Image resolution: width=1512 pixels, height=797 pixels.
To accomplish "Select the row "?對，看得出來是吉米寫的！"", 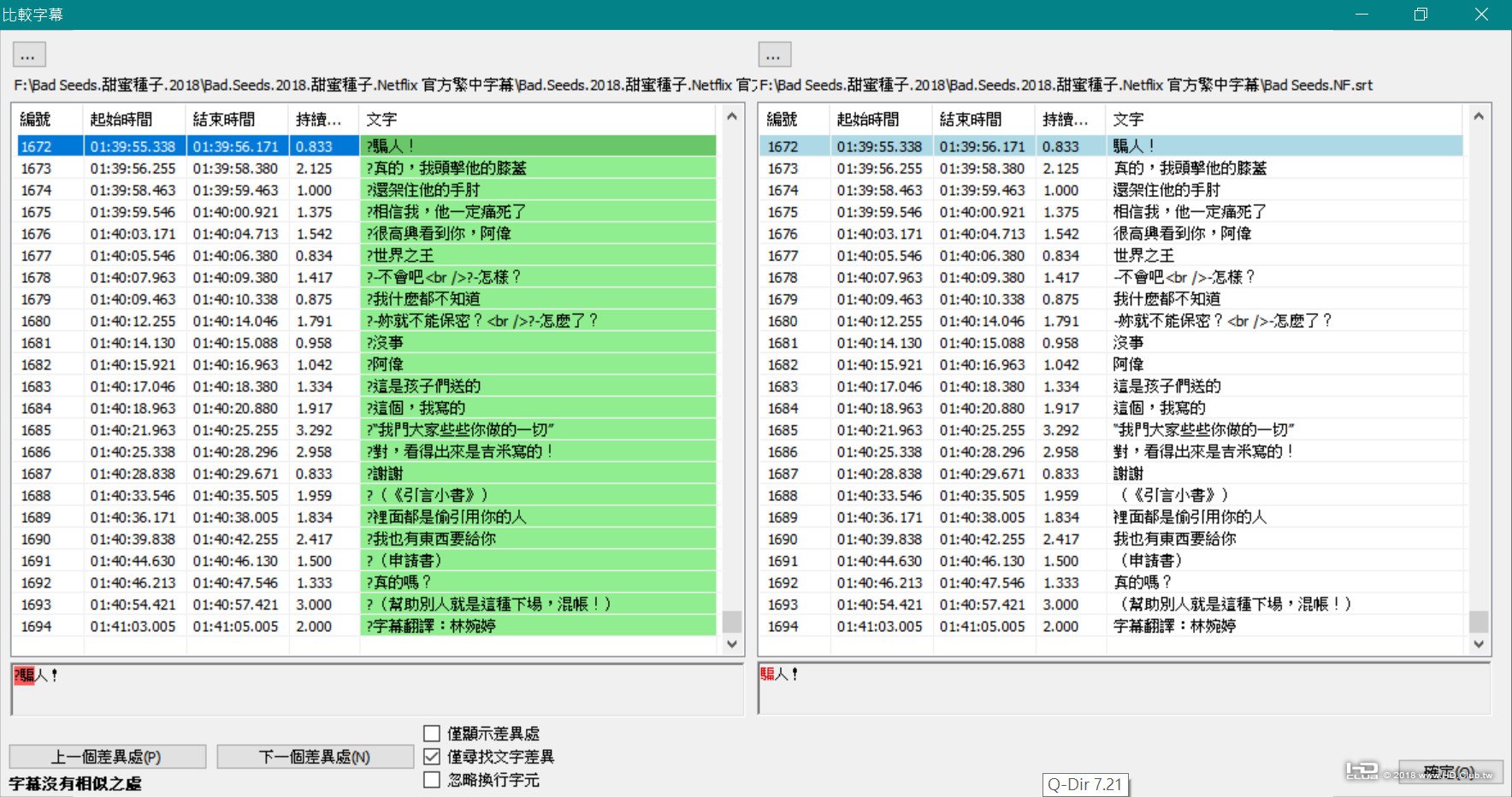I will (x=366, y=452).
